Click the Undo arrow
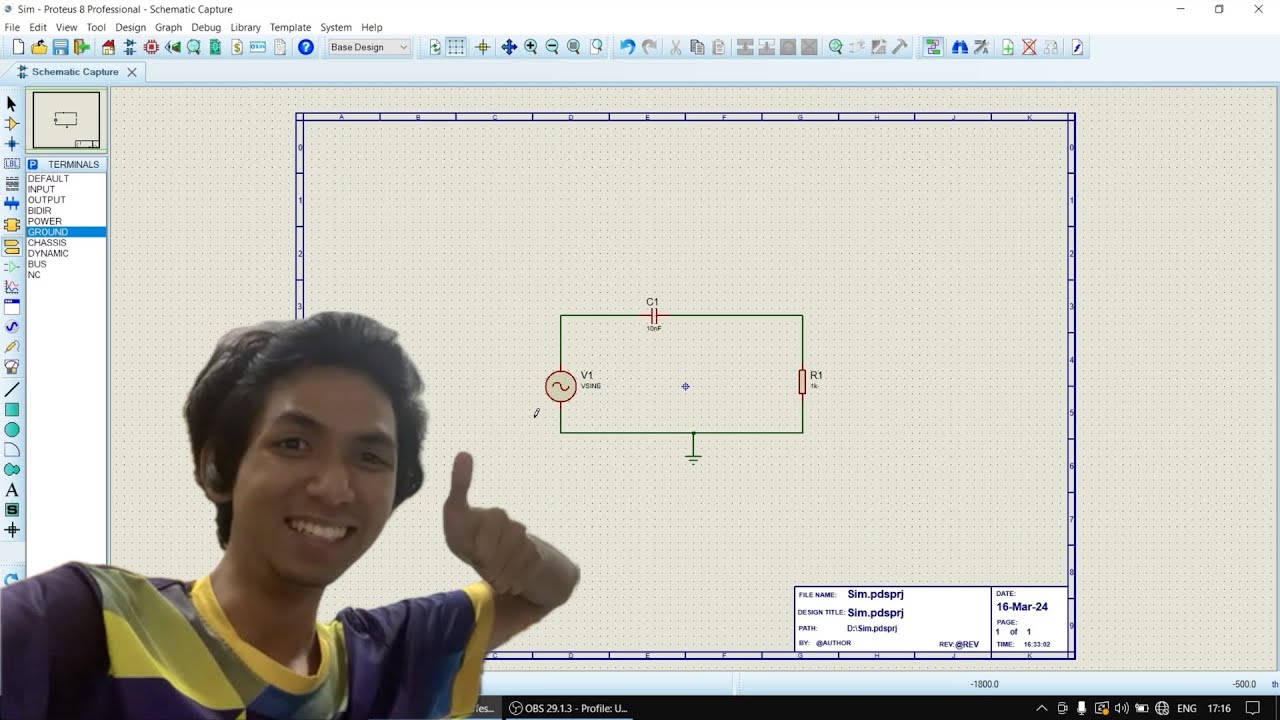Image resolution: width=1280 pixels, height=720 pixels. 627,47
